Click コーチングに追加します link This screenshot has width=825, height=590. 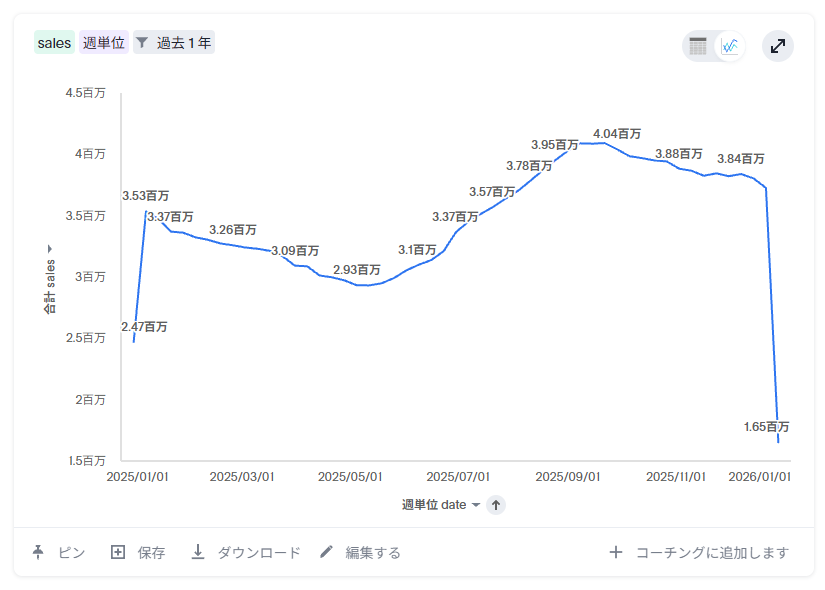point(712,552)
